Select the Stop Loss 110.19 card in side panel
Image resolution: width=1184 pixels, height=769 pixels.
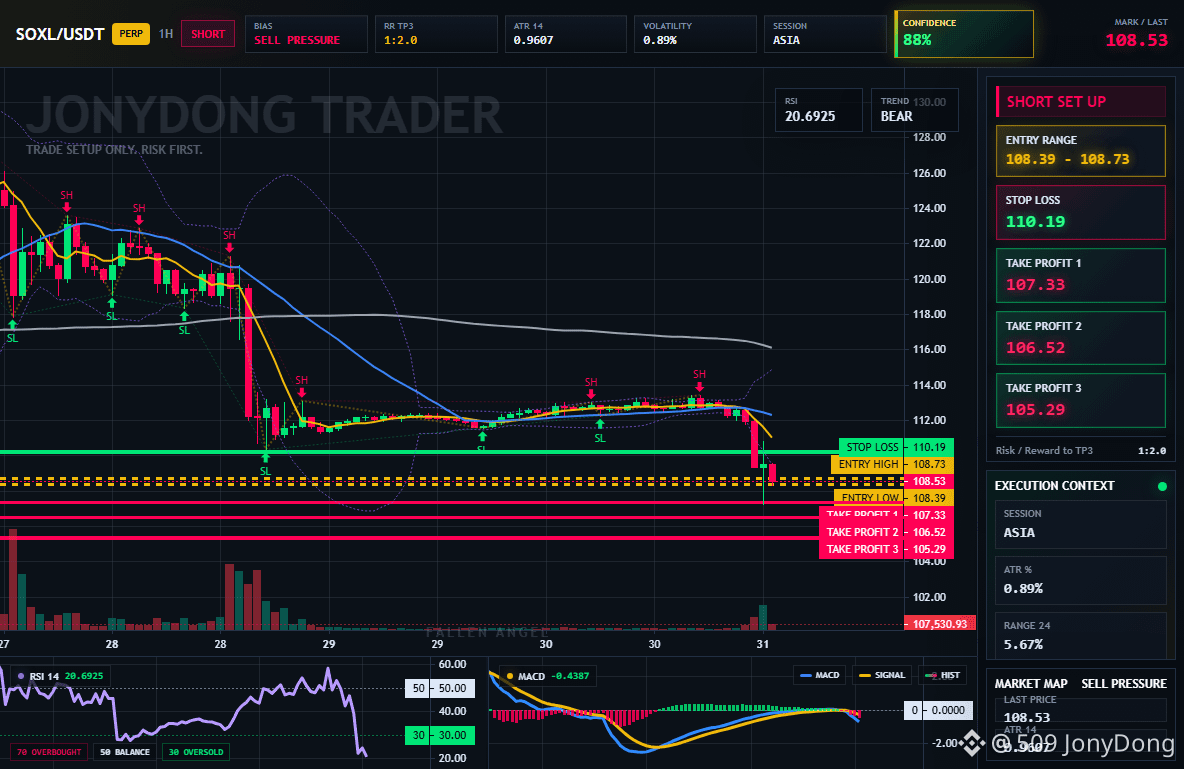[x=1081, y=212]
